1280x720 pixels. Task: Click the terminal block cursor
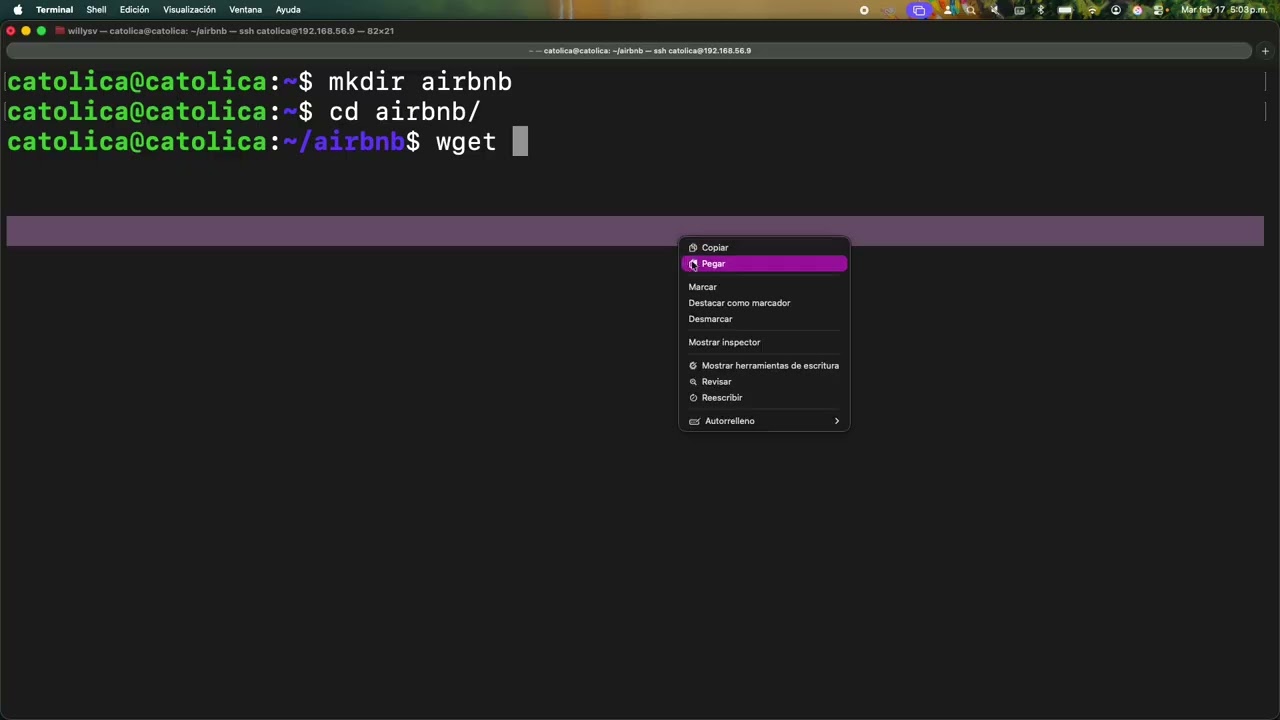pyautogui.click(x=520, y=142)
